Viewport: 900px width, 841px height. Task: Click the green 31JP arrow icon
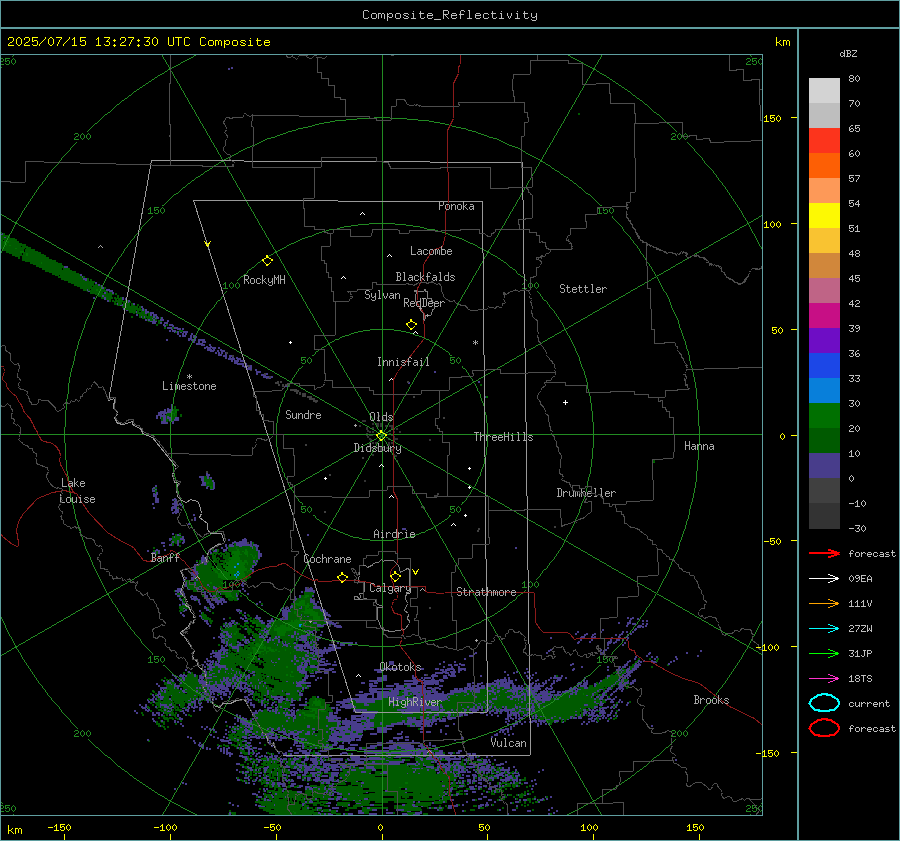[x=824, y=653]
